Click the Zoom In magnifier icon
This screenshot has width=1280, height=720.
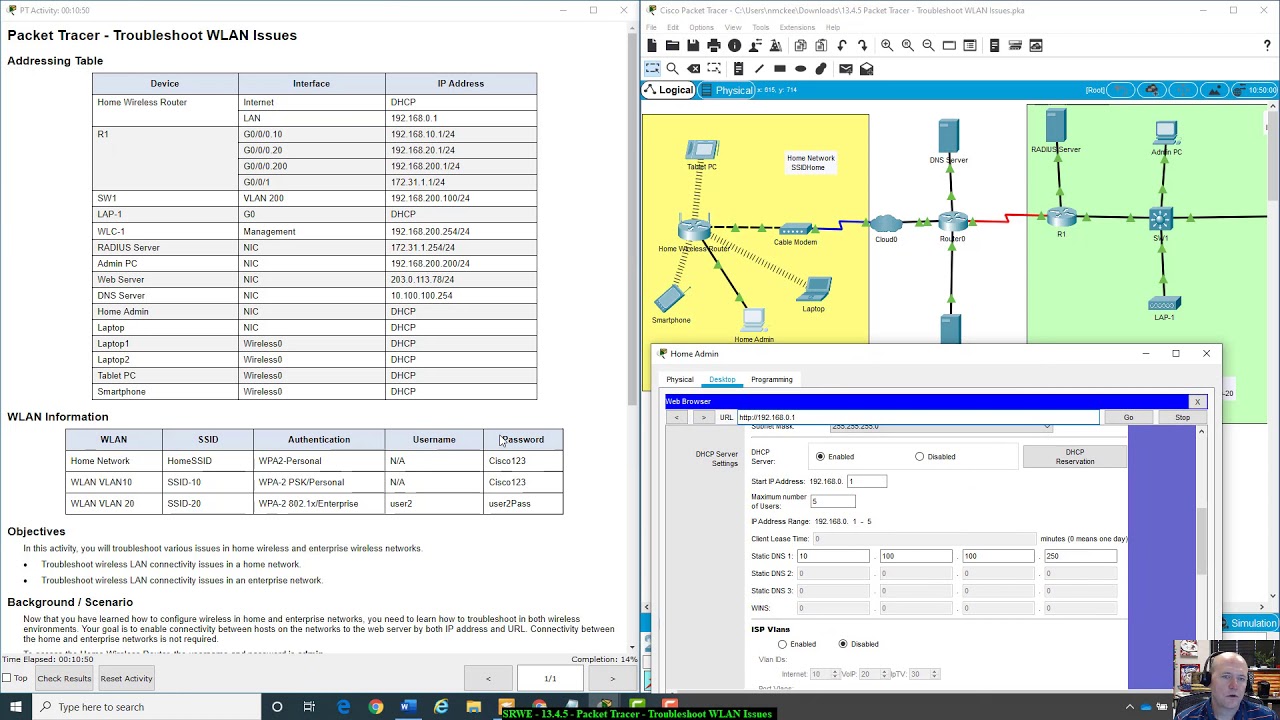click(887, 45)
